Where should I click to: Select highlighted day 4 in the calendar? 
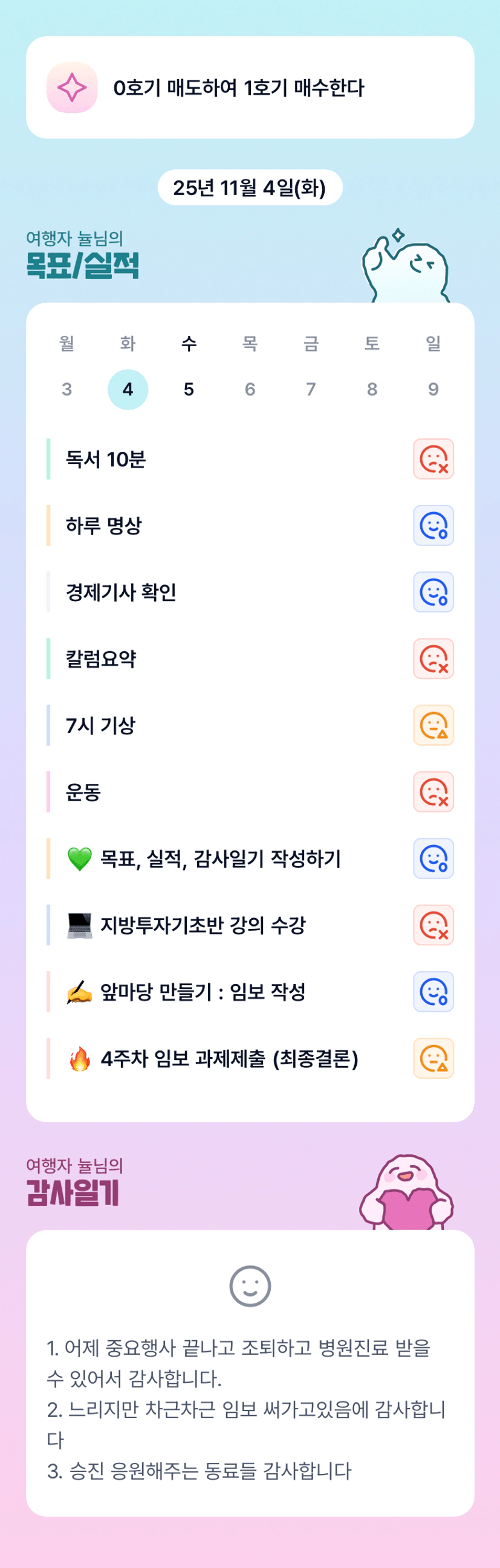128,389
